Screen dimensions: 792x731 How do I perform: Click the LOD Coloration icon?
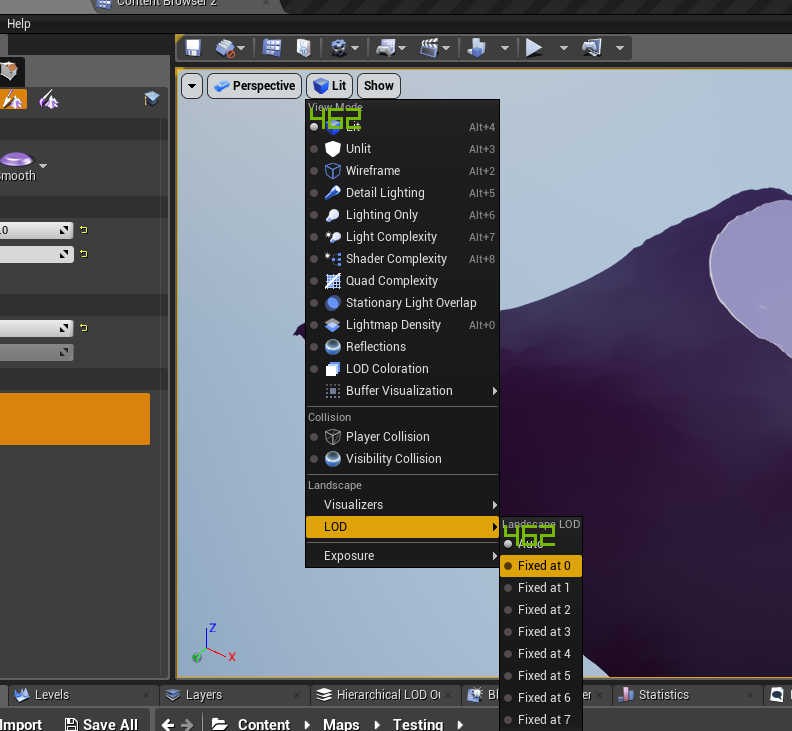[x=332, y=369]
